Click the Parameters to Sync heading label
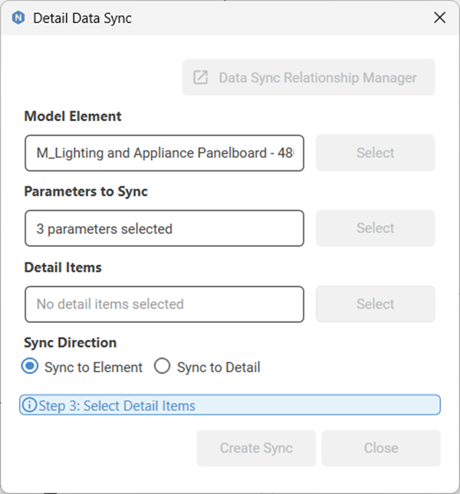The width and height of the screenshot is (460, 494). click(x=86, y=192)
